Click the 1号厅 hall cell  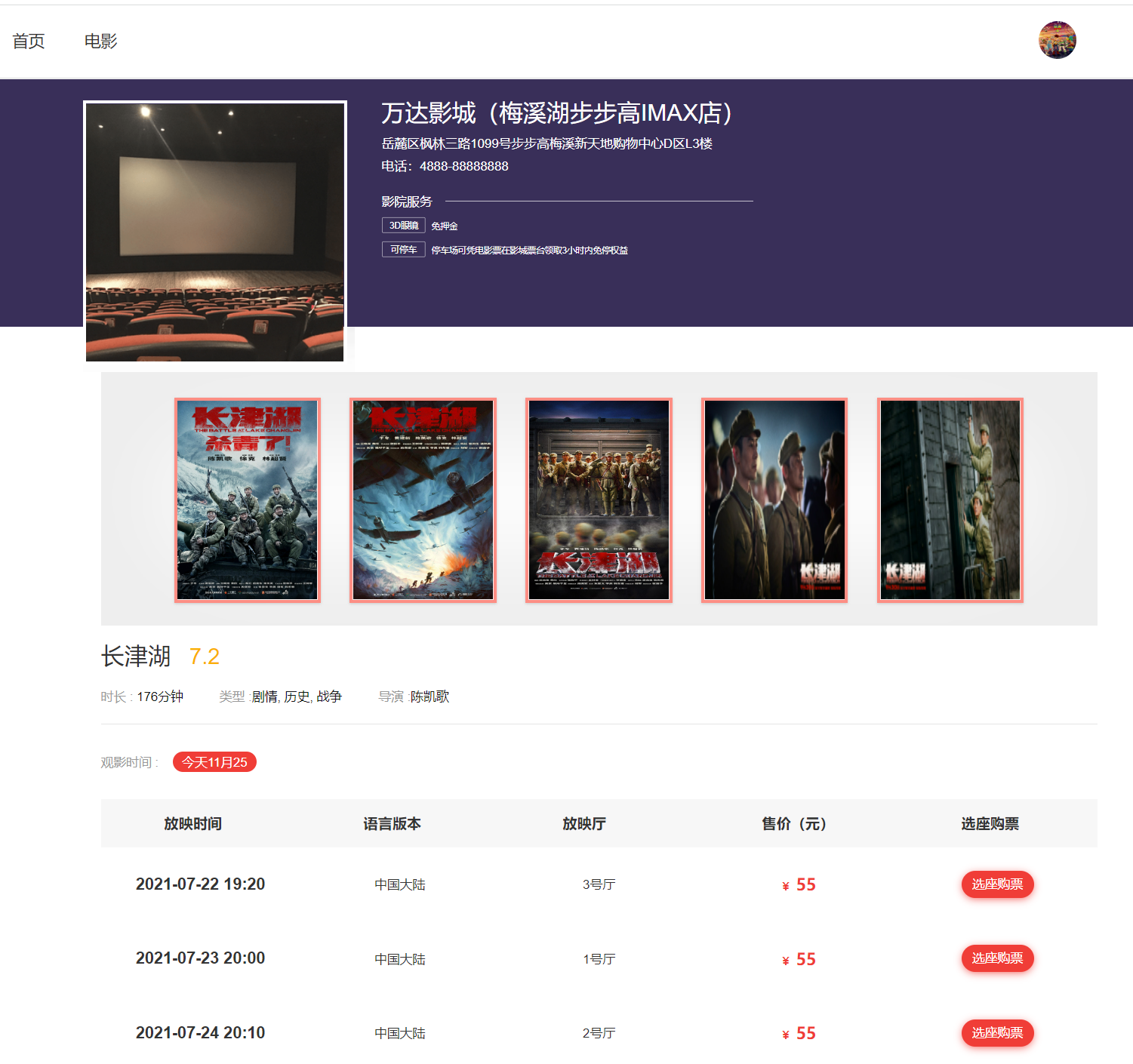[599, 959]
